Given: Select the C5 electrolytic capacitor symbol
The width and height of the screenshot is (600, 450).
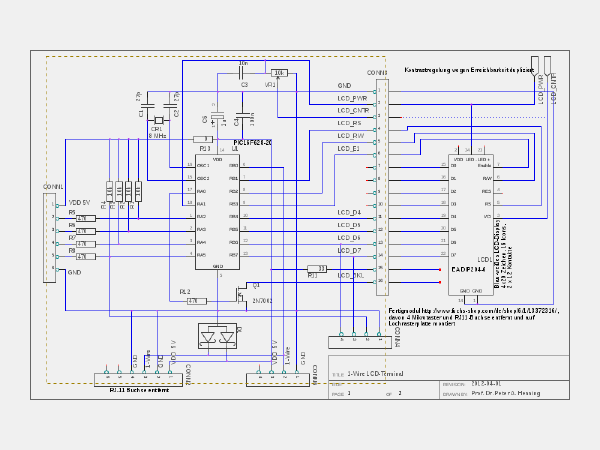Looking at the screenshot, I should click(218, 115).
